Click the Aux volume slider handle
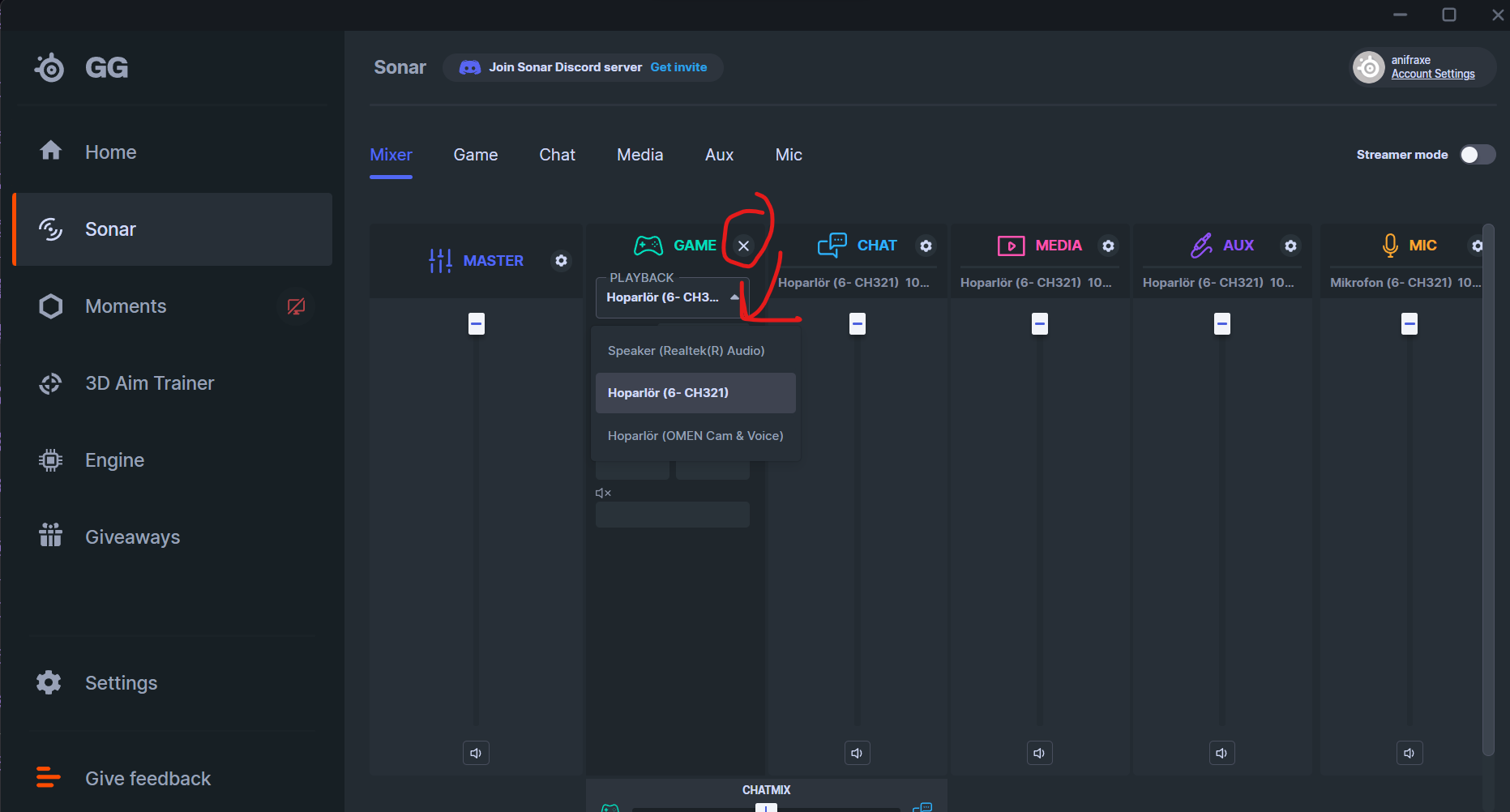This screenshot has width=1510, height=812. 1222,324
